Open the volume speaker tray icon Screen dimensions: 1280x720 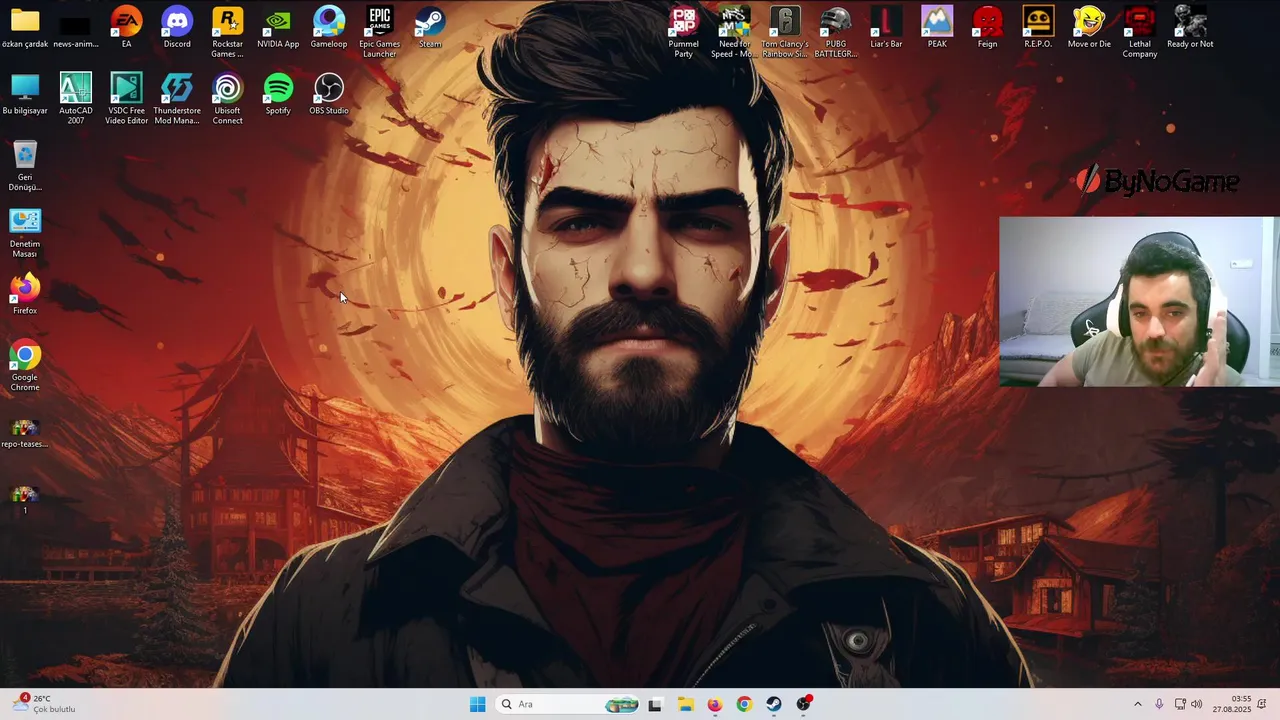pyautogui.click(x=1197, y=704)
